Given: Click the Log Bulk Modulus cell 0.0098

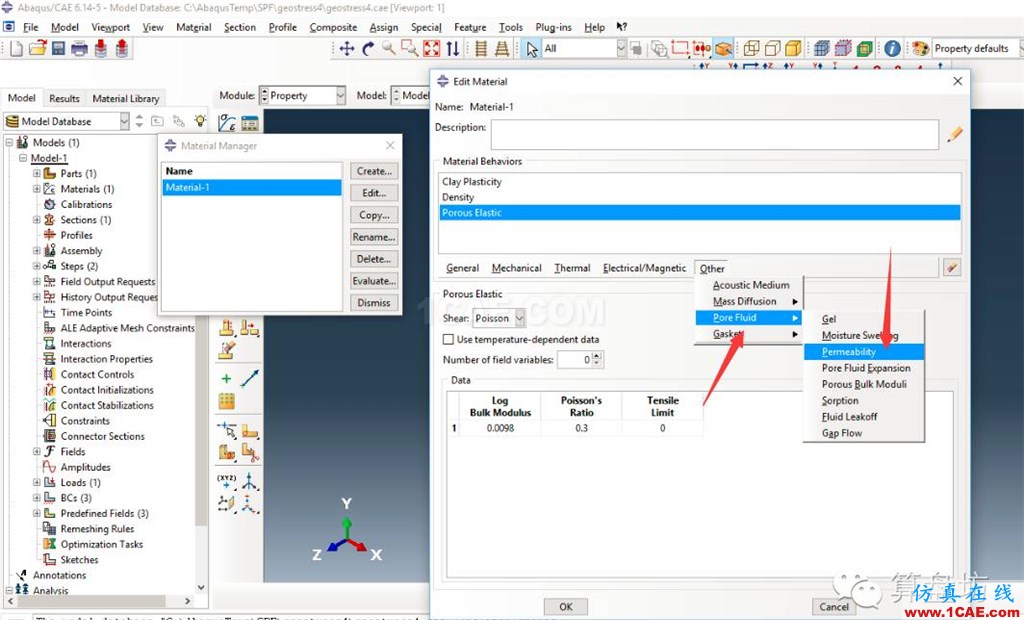Looking at the screenshot, I should [500, 428].
